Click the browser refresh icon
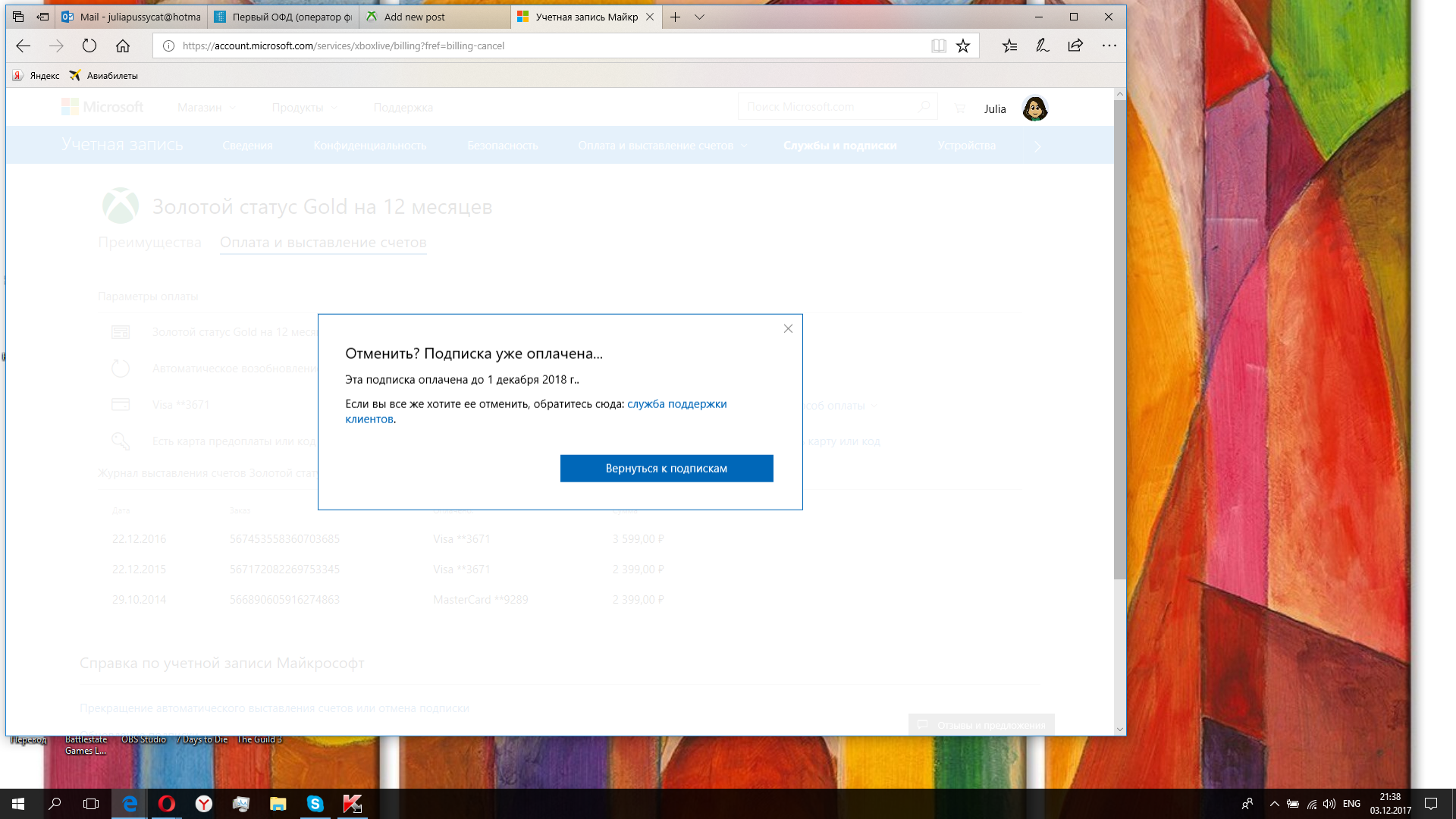Viewport: 1456px width, 819px height. coord(89,45)
